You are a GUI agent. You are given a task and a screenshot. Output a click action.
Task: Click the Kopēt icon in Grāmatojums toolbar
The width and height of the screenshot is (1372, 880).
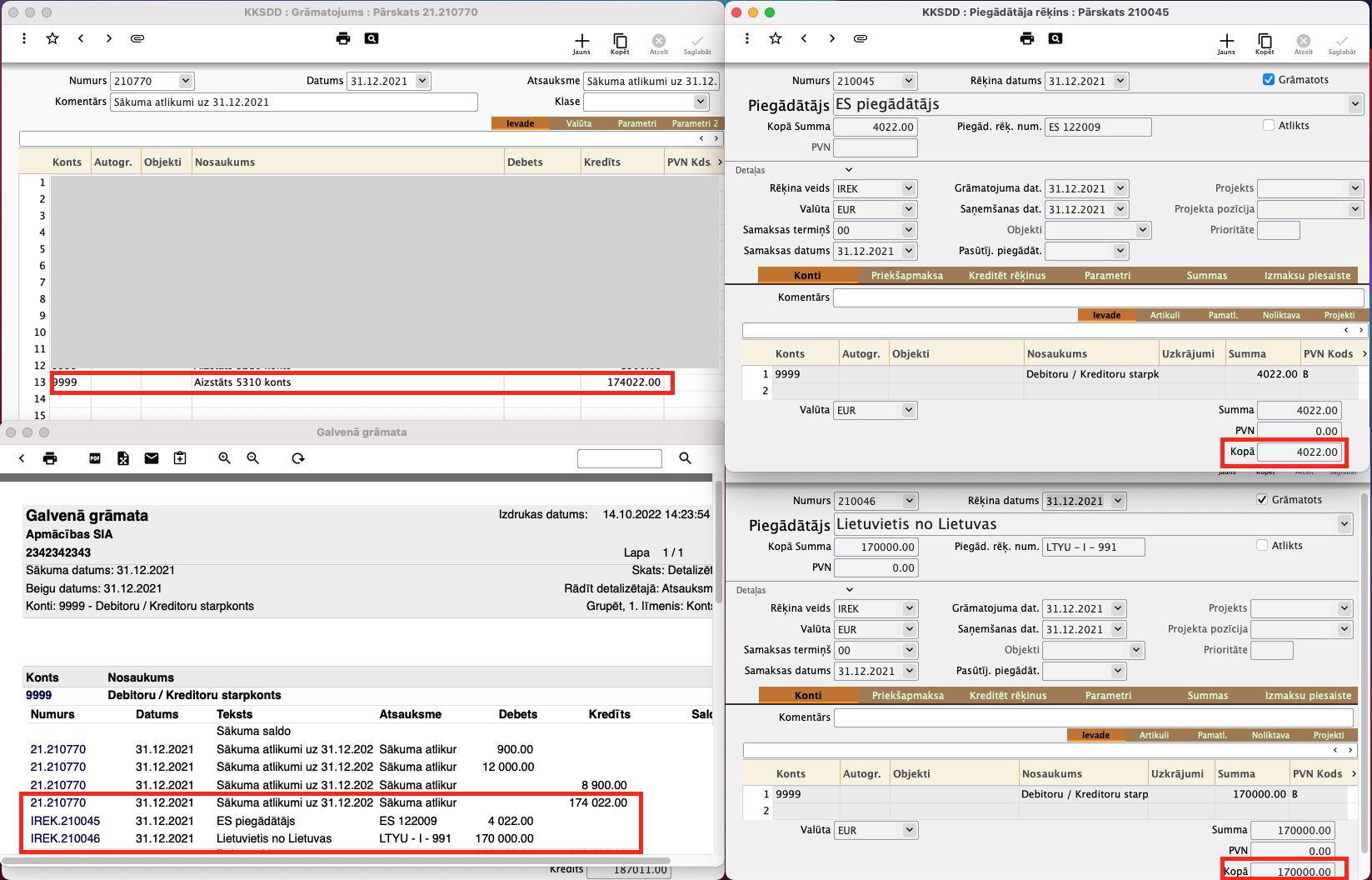tap(620, 42)
